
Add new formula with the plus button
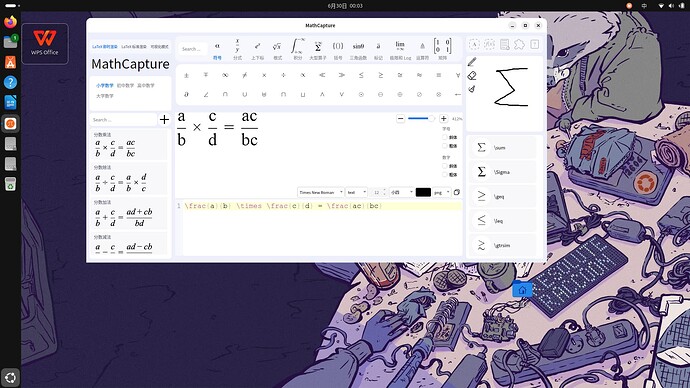tap(164, 120)
